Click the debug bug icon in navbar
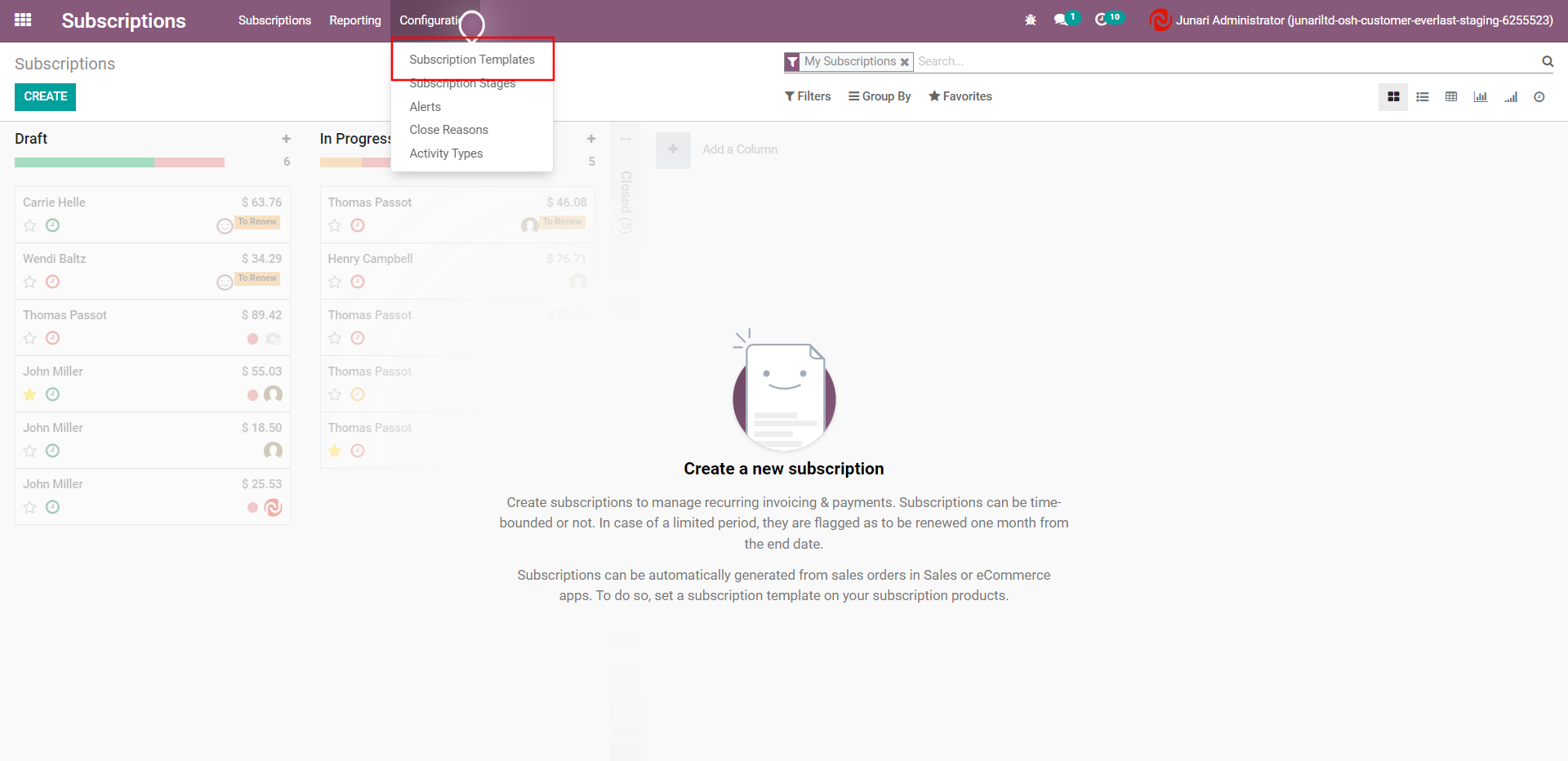Screen dimensions: 1568x761 coord(1031,20)
